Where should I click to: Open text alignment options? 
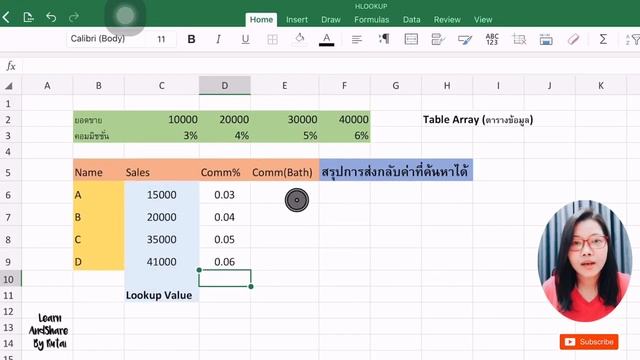pos(356,39)
